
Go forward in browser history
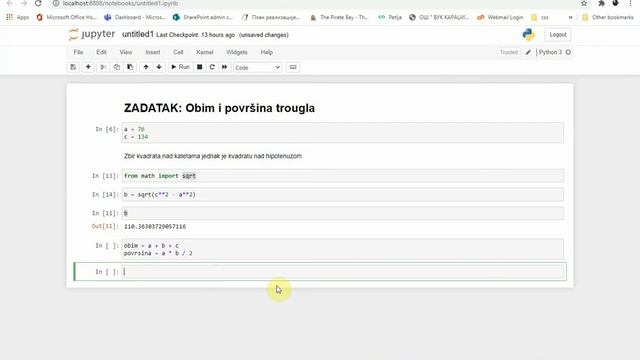click(x=24, y=3)
